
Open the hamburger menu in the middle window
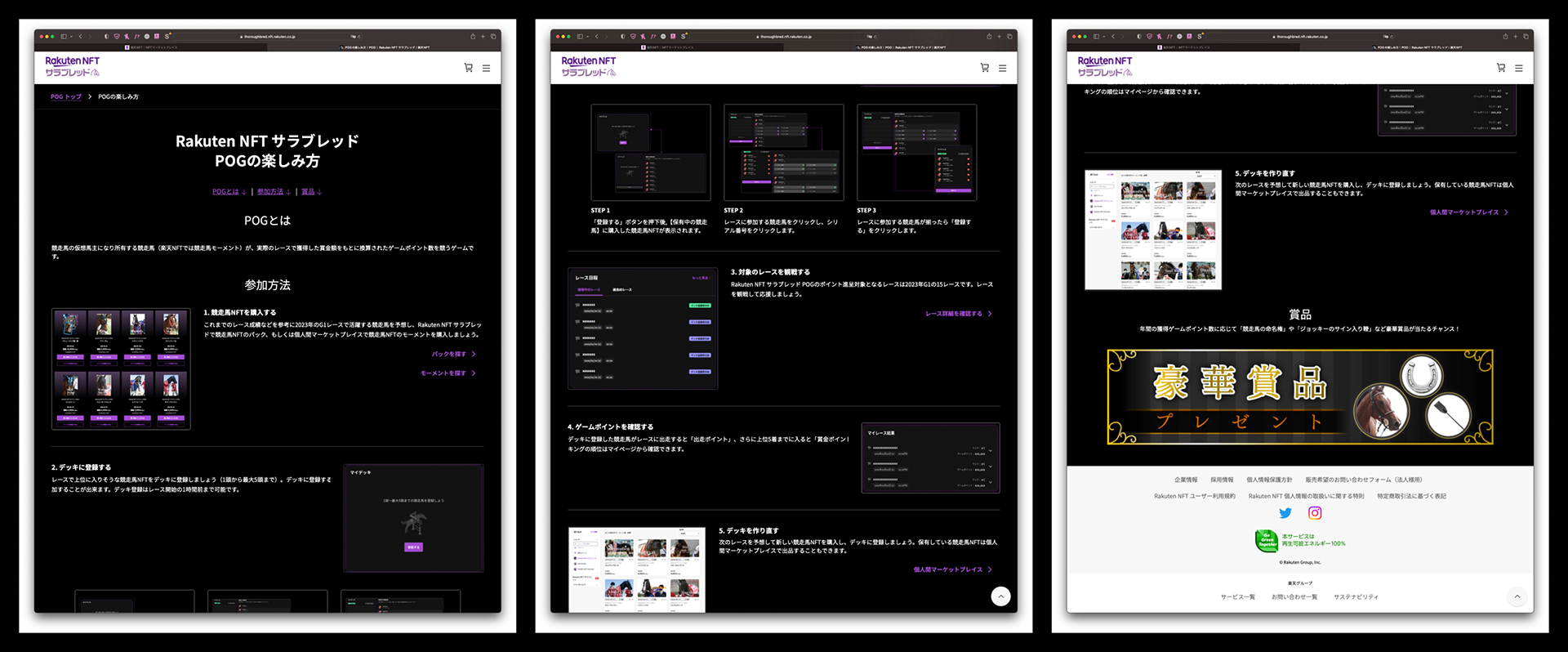pos(1002,68)
